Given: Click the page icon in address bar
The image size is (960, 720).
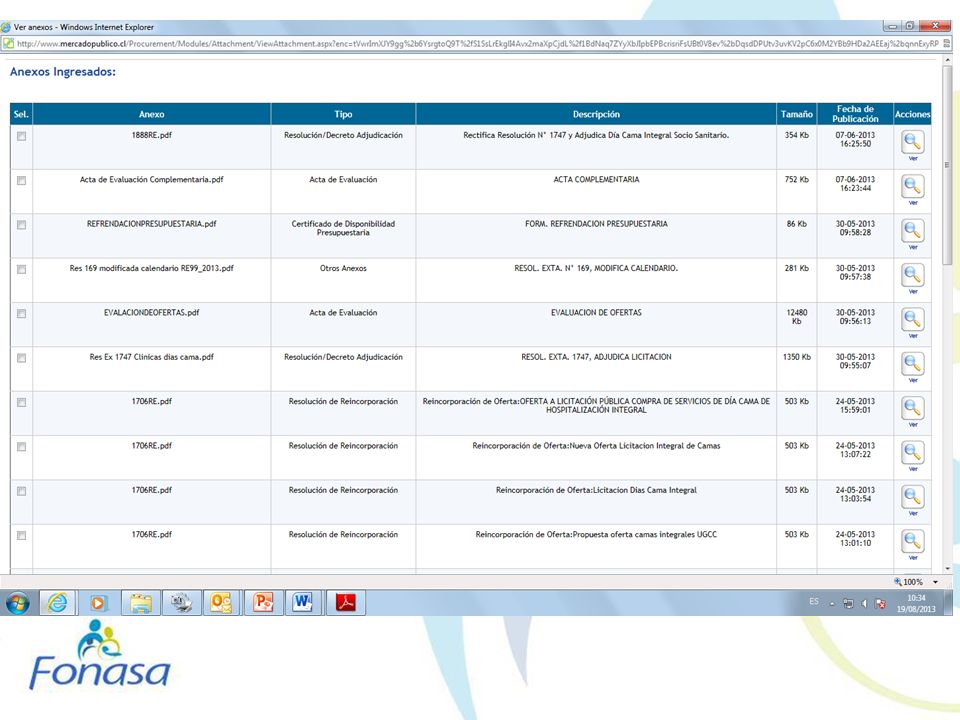Looking at the screenshot, I should (8, 43).
